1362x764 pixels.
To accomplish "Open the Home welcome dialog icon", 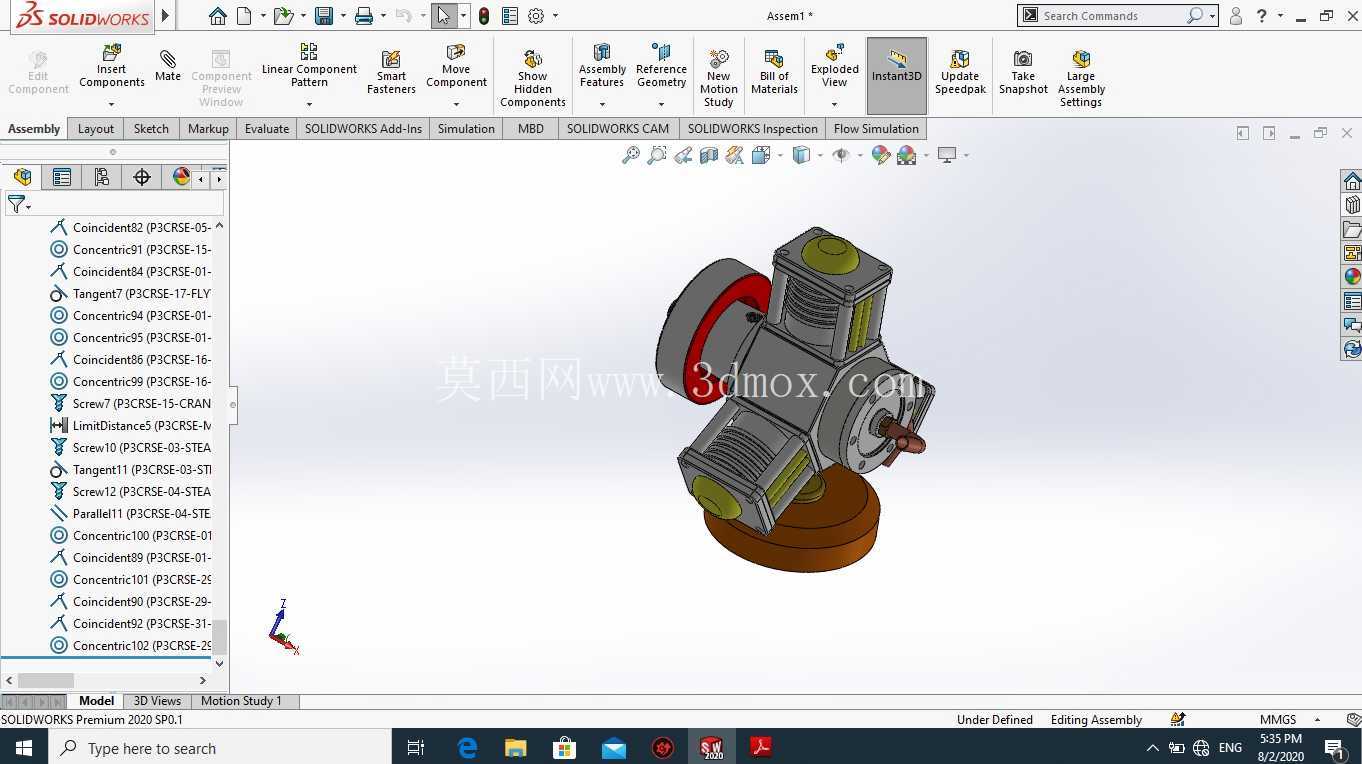I will point(217,16).
